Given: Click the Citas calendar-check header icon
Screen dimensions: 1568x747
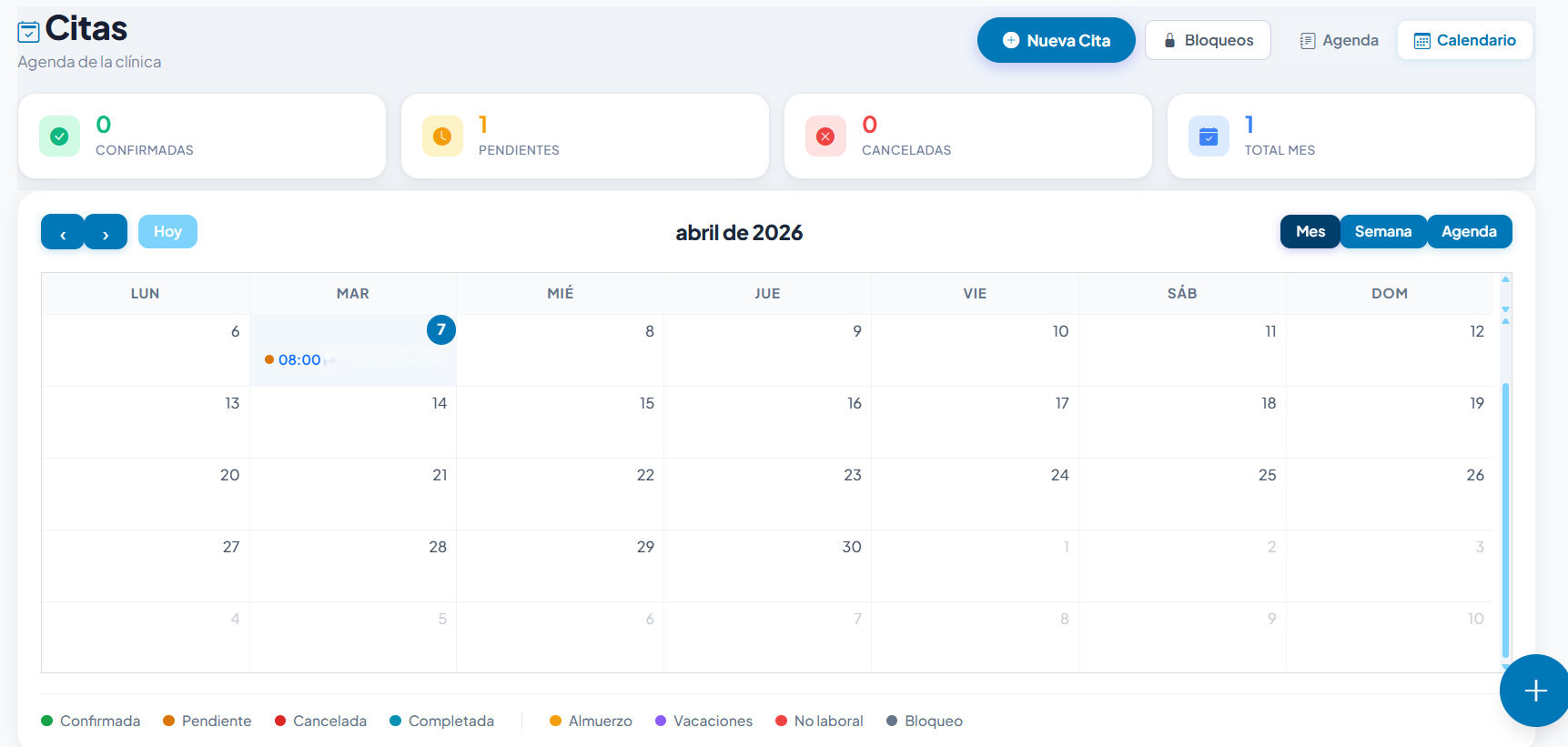Looking at the screenshot, I should tap(28, 32).
